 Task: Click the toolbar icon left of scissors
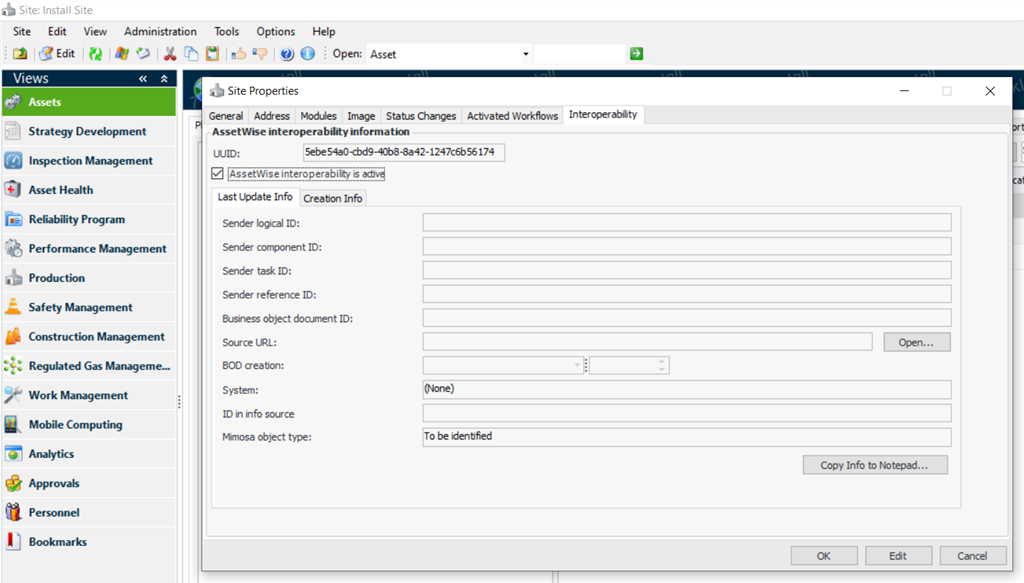coord(143,54)
